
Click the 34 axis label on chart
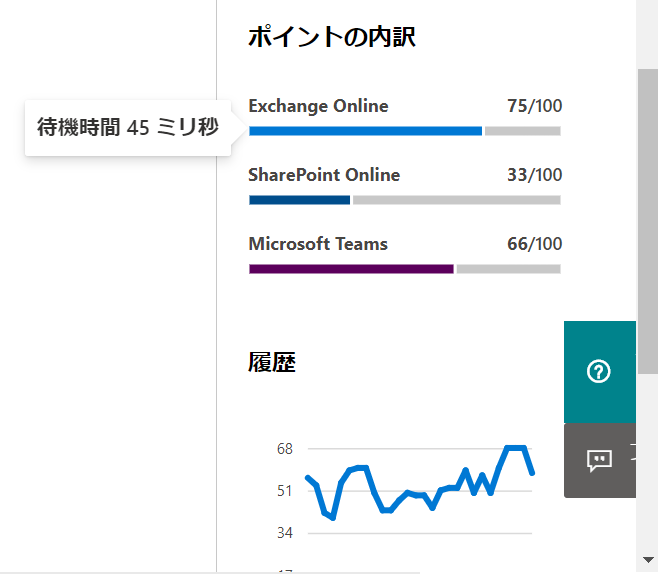coord(285,533)
